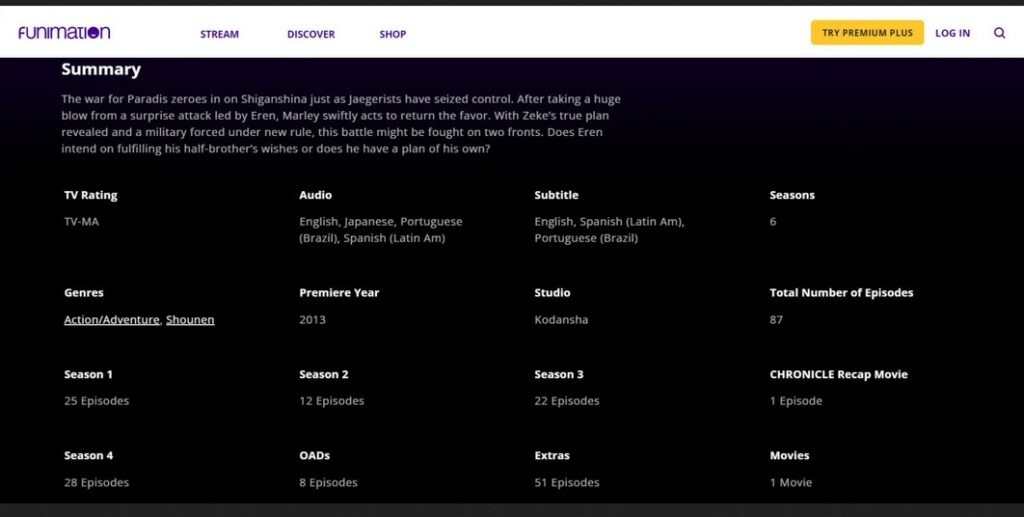
Task: Click the 'Season 2' label
Action: [x=324, y=375]
